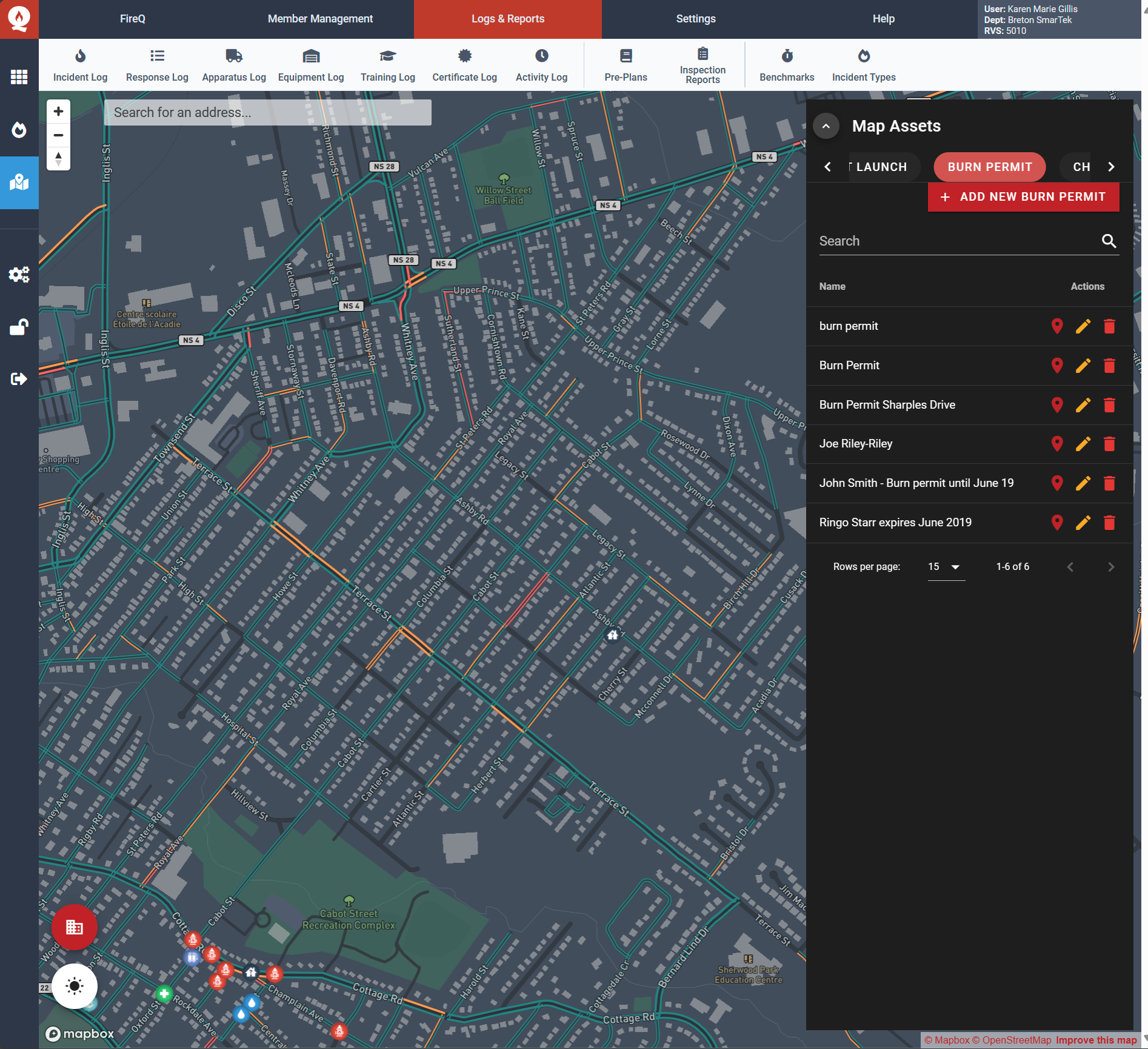1148x1049 pixels.
Task: Click the Training Log graduation cap icon
Action: [387, 57]
